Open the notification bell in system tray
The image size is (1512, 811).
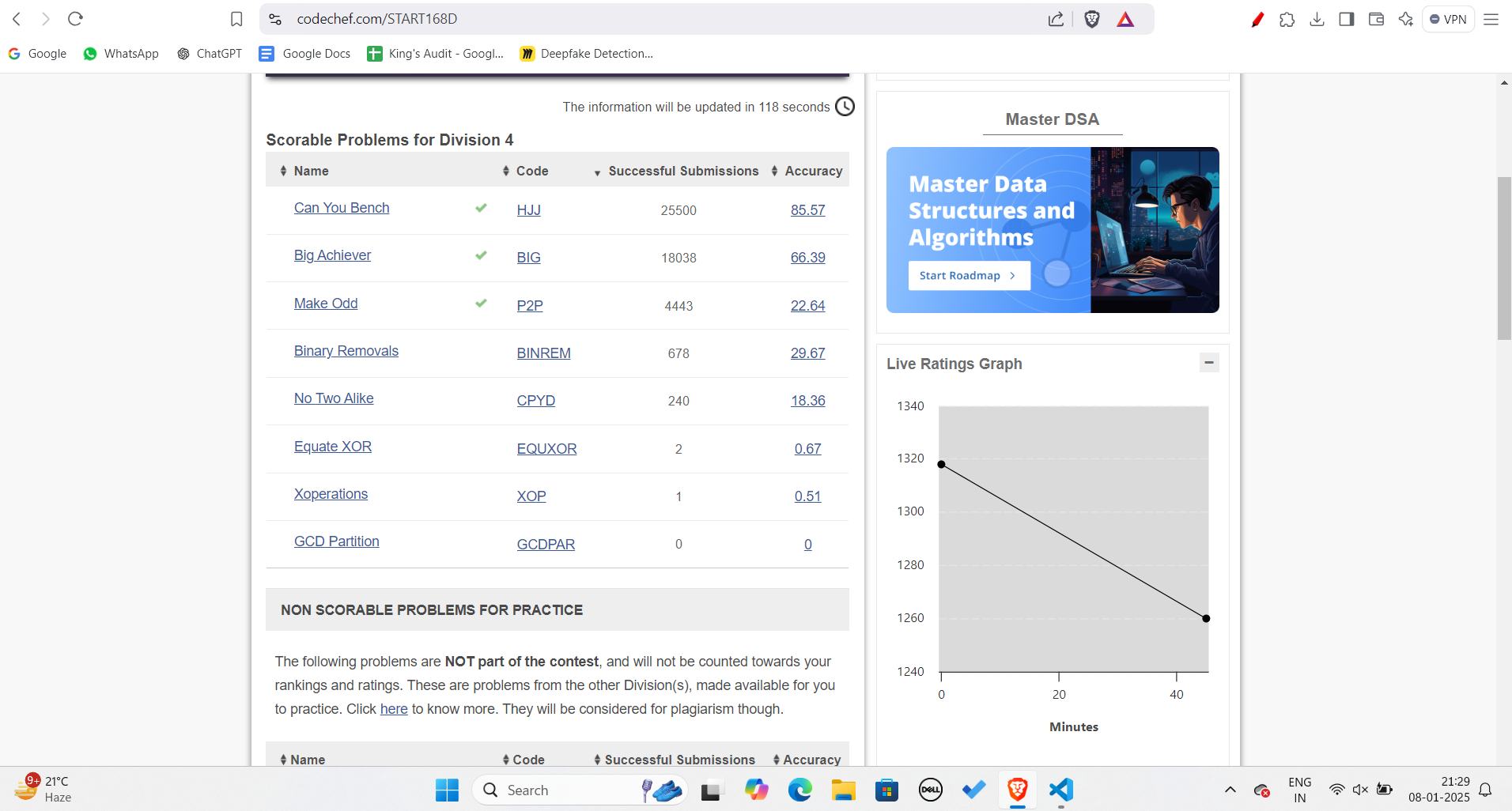(1485, 790)
